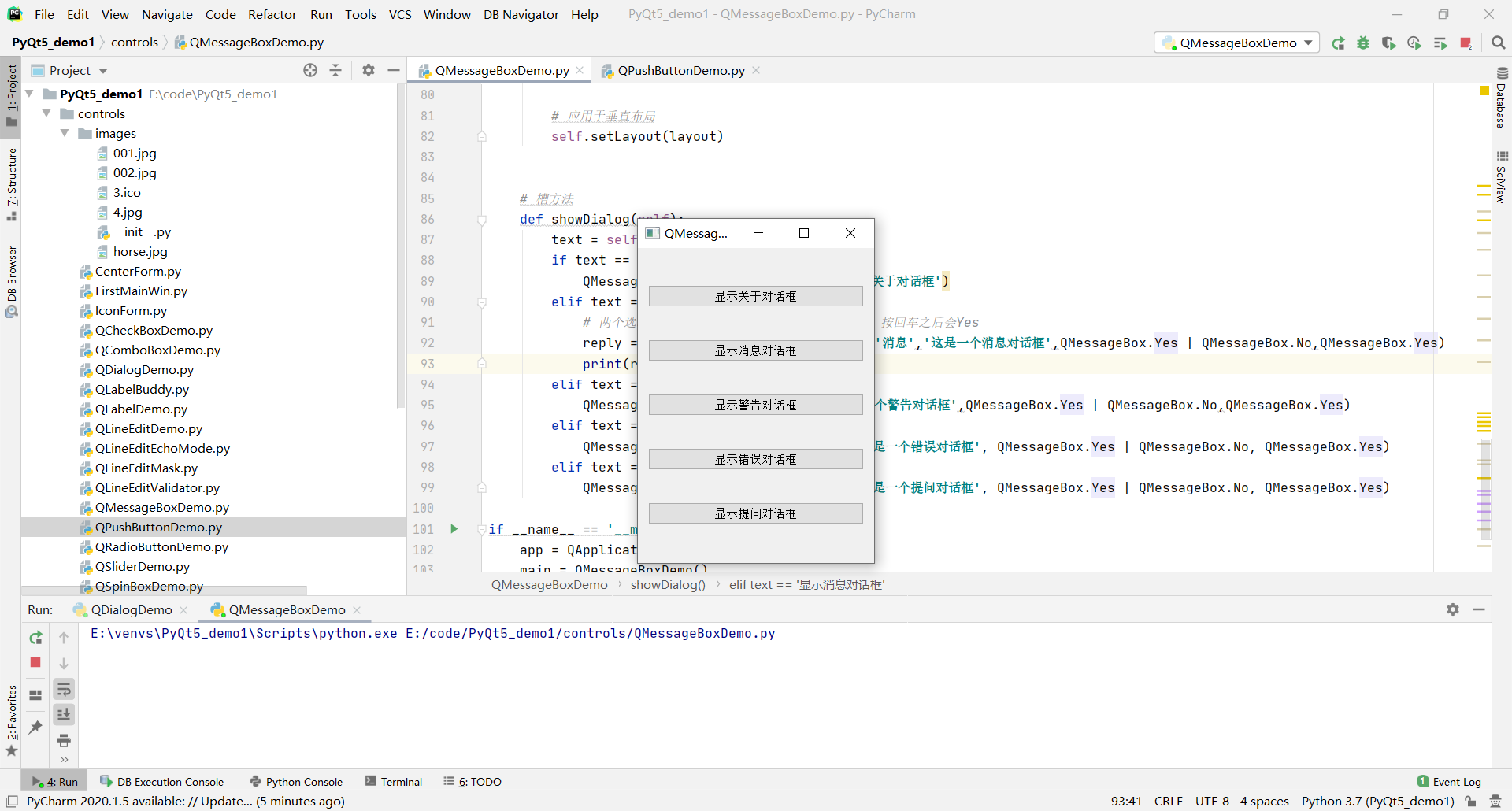This screenshot has height=811, width=1512.
Task: Click the 显示关于对话框 button
Action: pos(756,296)
